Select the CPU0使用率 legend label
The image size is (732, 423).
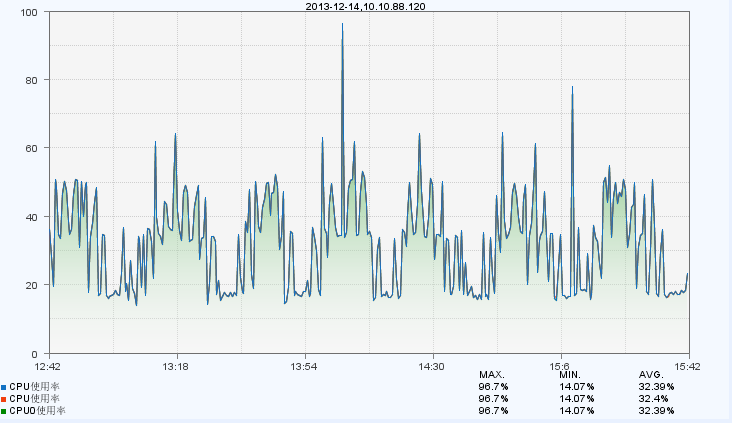(x=37, y=411)
